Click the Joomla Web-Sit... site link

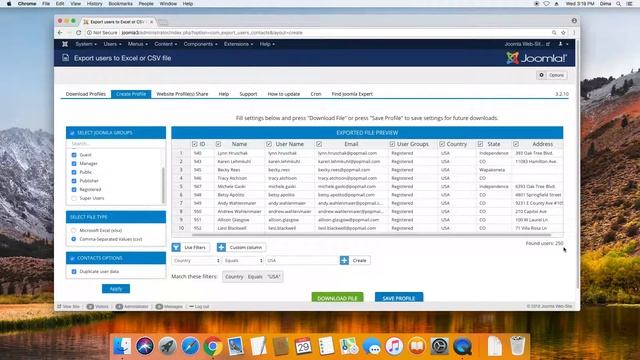pyautogui.click(x=527, y=44)
